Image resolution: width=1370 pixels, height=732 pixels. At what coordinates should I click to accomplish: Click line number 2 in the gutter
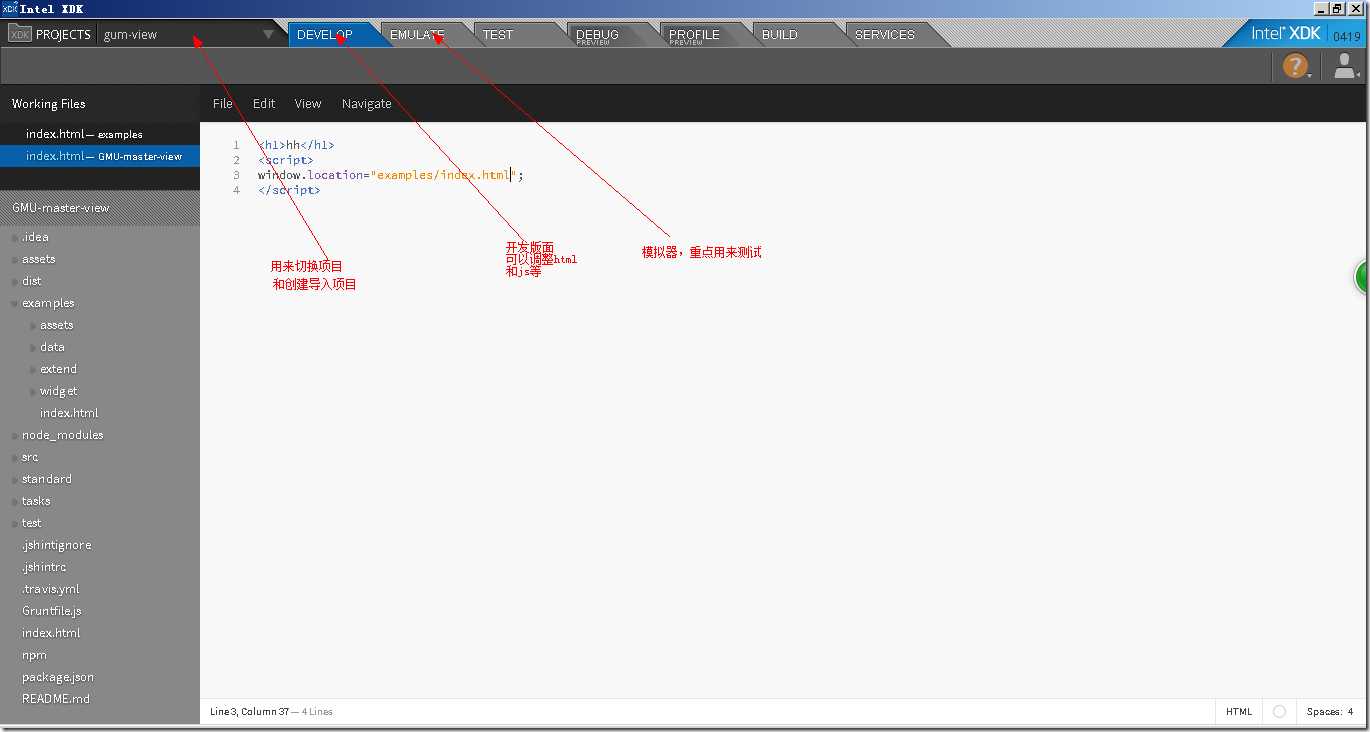click(x=236, y=160)
